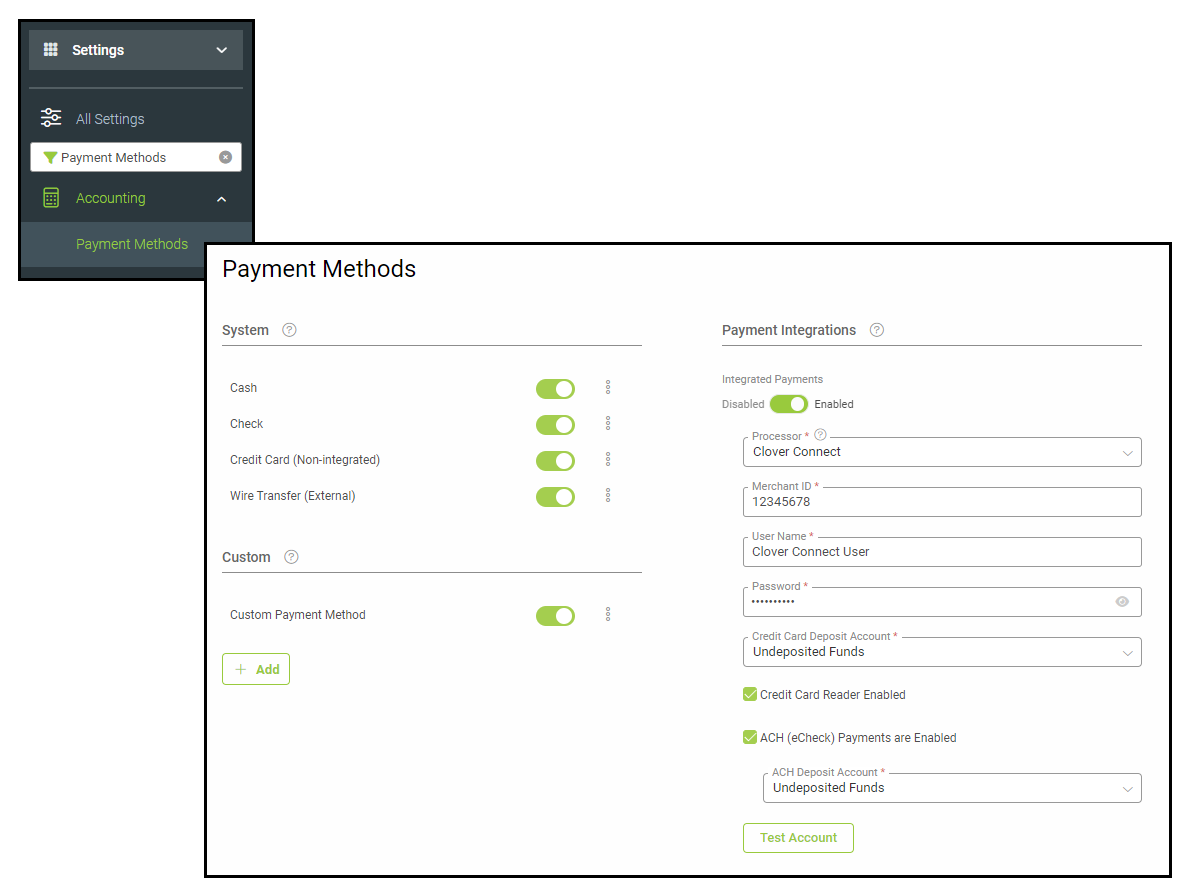Toggle off Credit Card (Non-integrated)
The height and width of the screenshot is (892, 1187).
555,460
